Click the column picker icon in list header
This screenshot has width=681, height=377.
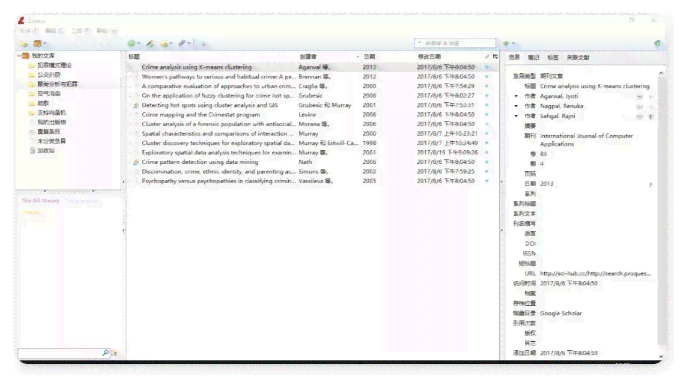(x=495, y=56)
